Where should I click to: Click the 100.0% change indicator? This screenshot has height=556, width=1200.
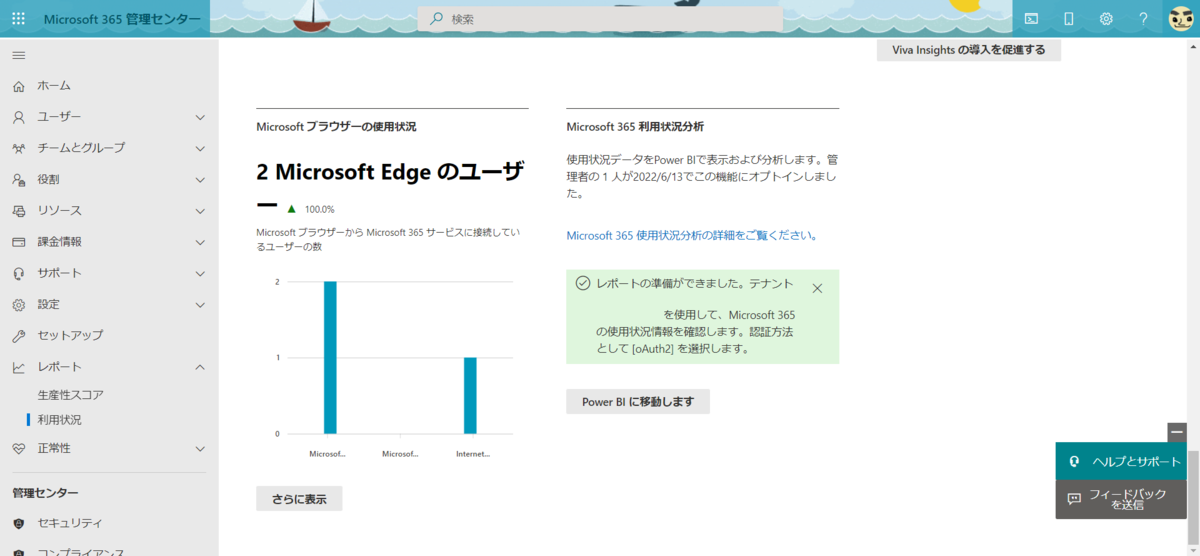(x=311, y=209)
